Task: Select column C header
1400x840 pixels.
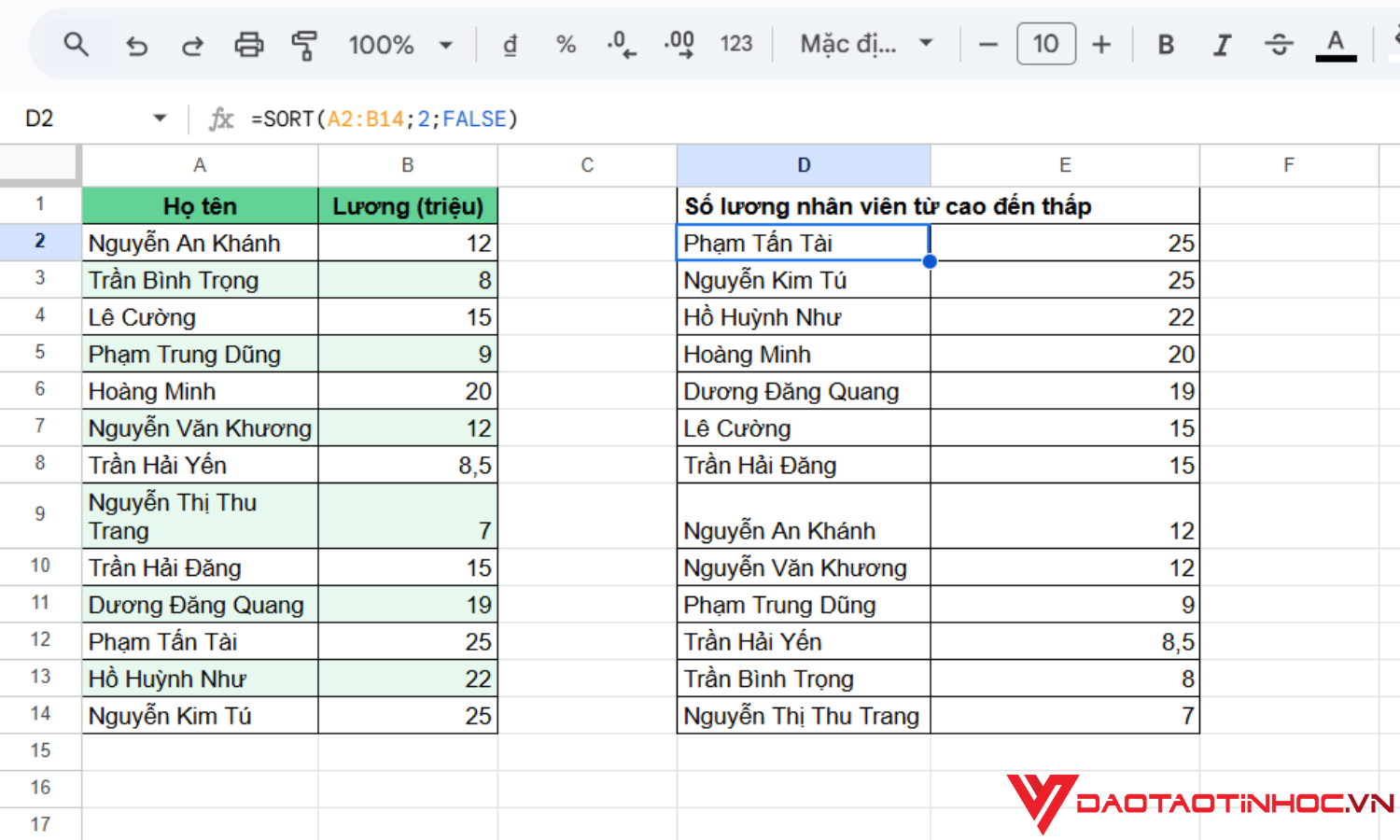Action: [x=587, y=165]
